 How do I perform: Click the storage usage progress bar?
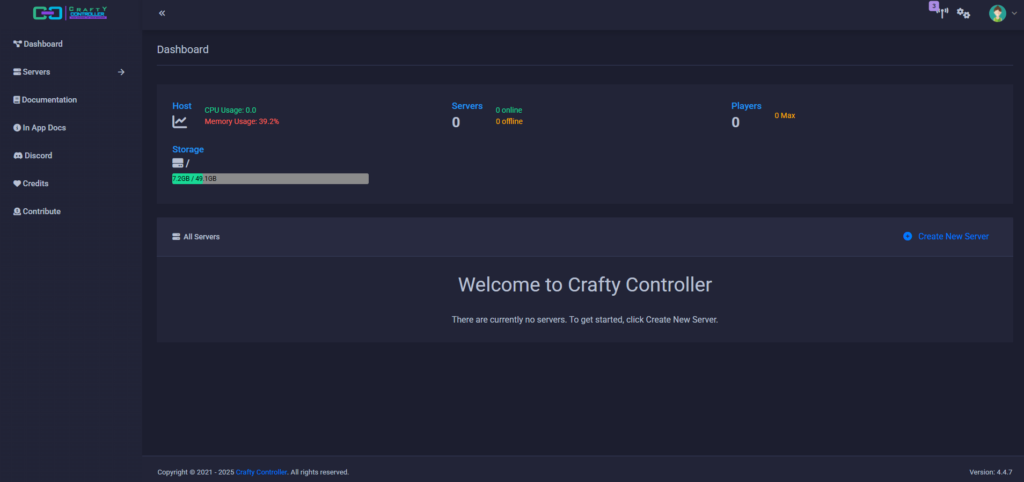pos(270,178)
